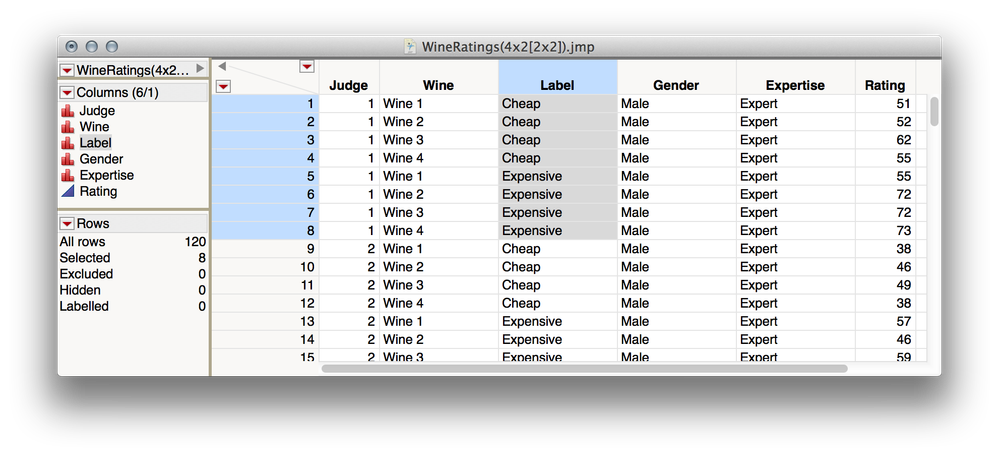Select Gender in the Columns list
This screenshot has width=999, height=456.
[x=101, y=159]
